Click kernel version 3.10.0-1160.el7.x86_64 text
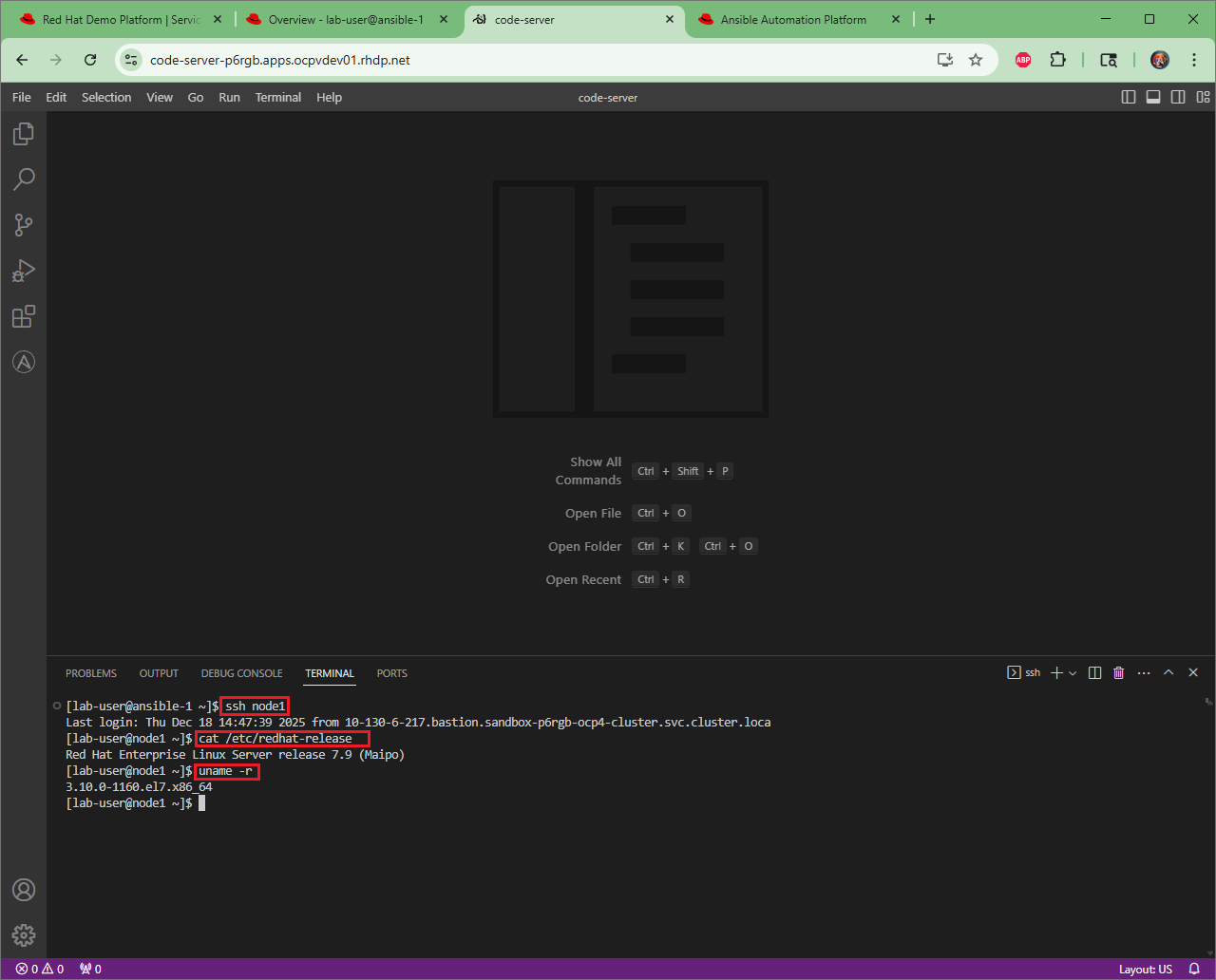This screenshot has width=1216, height=980. pos(139,786)
